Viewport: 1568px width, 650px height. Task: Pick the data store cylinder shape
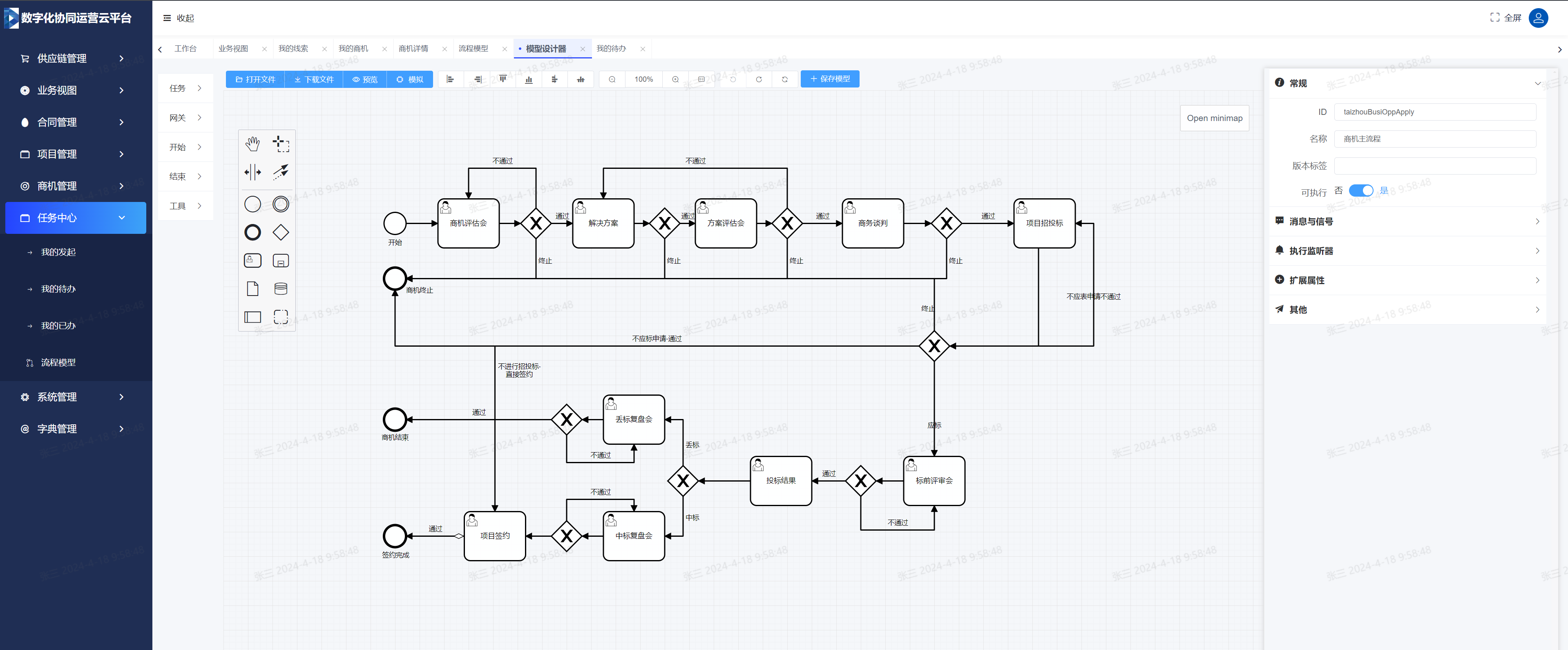pyautogui.click(x=281, y=289)
